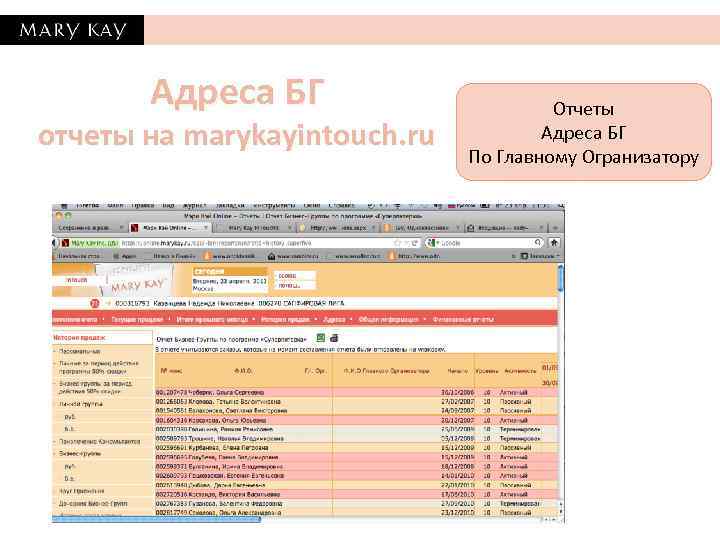Select Бизнес-группы in the left sidebar
The height and width of the screenshot is (540, 720).
(x=80, y=454)
